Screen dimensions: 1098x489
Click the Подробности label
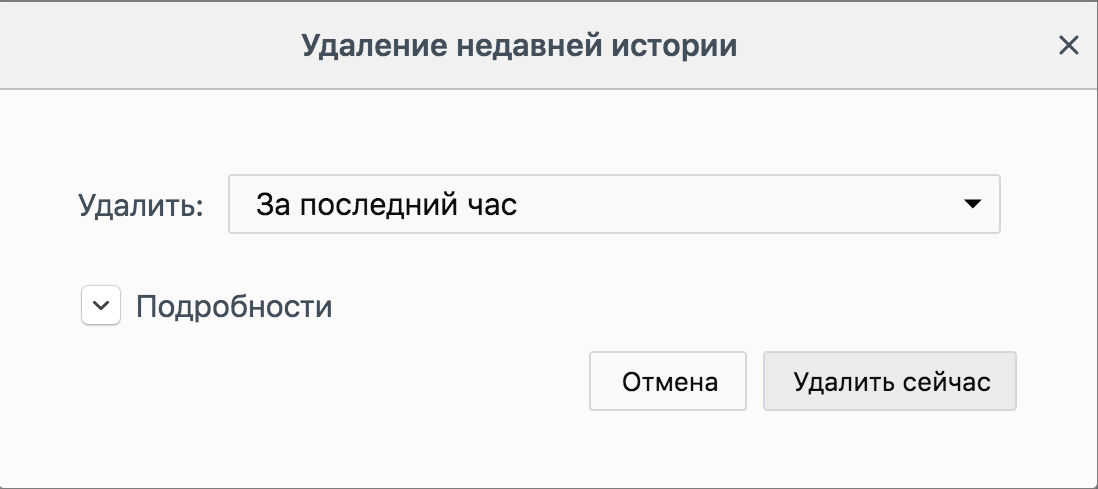point(234,307)
